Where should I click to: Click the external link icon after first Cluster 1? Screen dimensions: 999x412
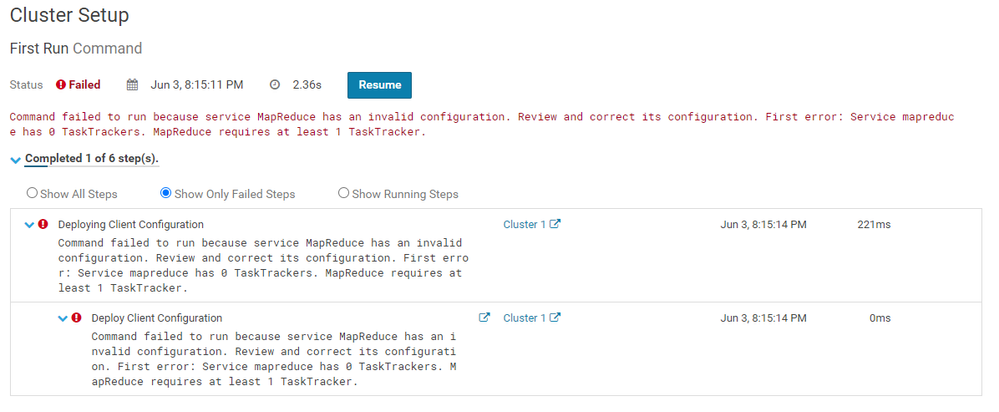555,224
